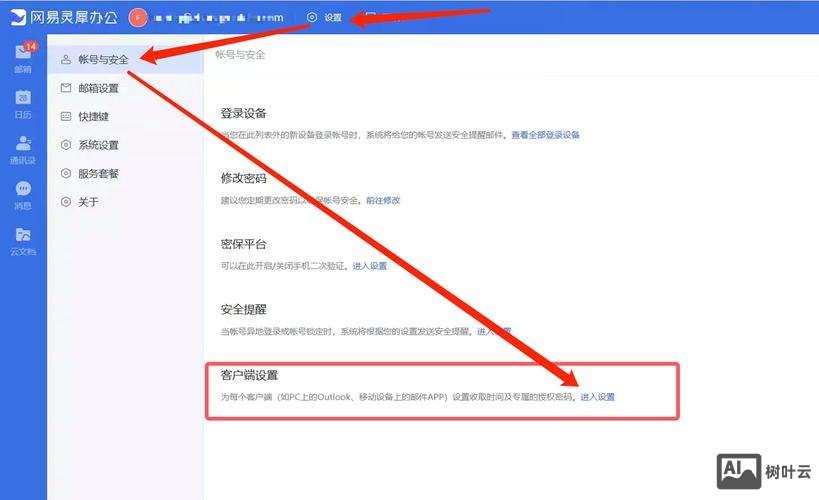Screen dimensions: 819x500
Task: Select 快捷键 in settings menu
Action: pyautogui.click(x=125, y=117)
